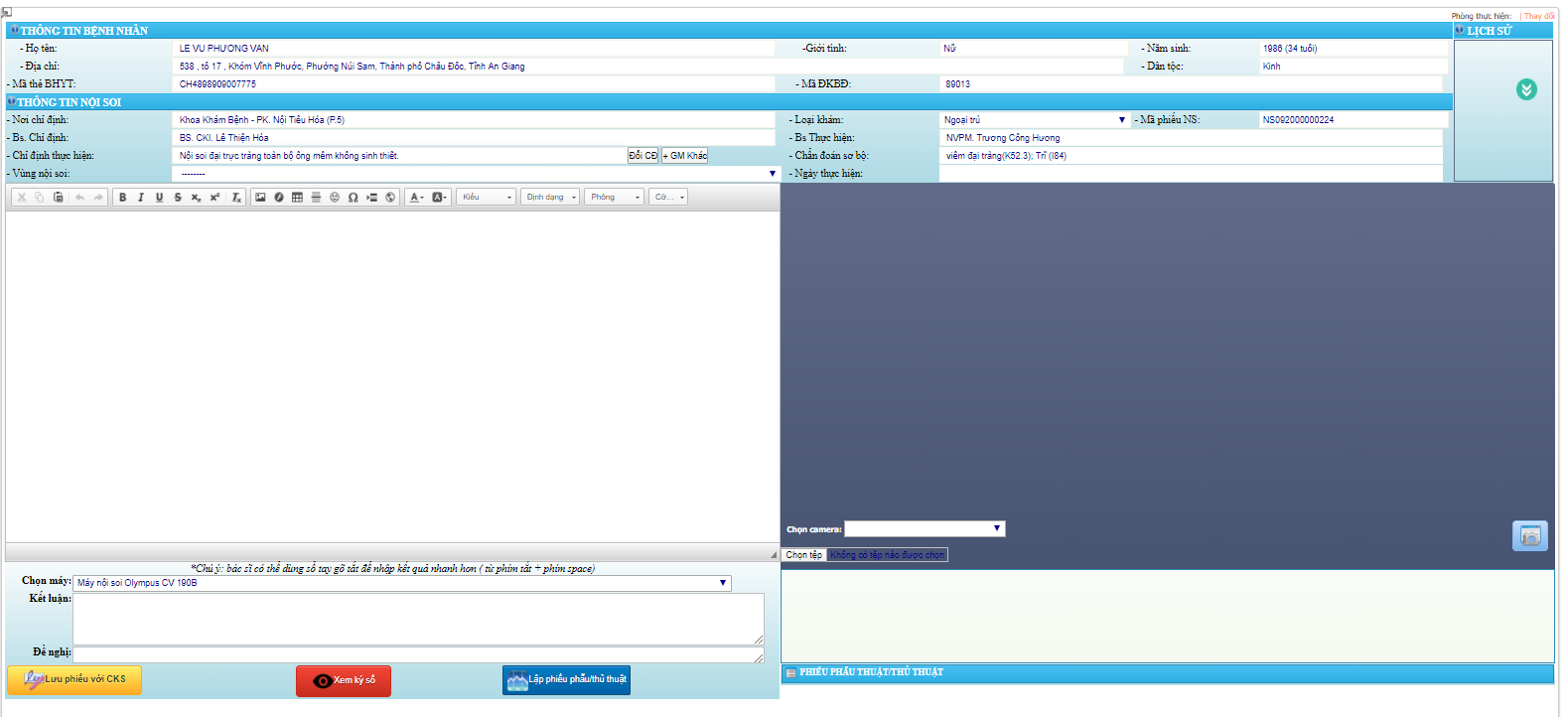Open the text color picker

(417, 198)
